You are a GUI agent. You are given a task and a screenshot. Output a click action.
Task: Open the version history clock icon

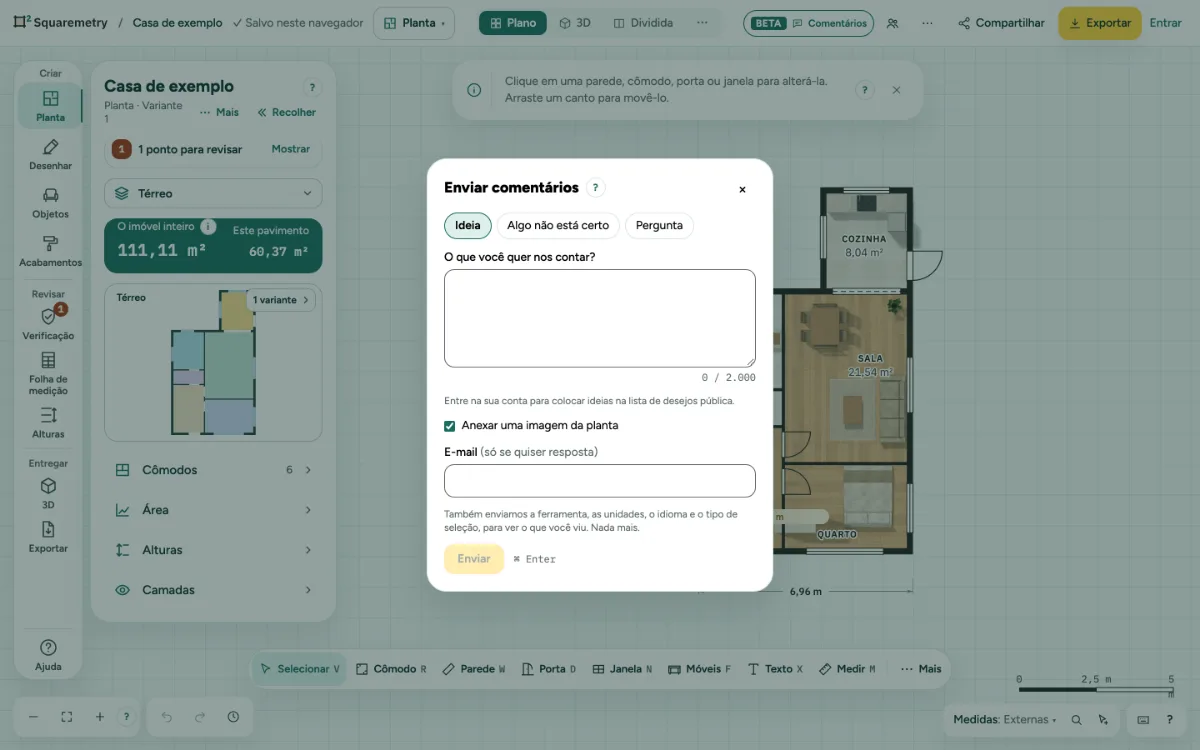tap(233, 717)
